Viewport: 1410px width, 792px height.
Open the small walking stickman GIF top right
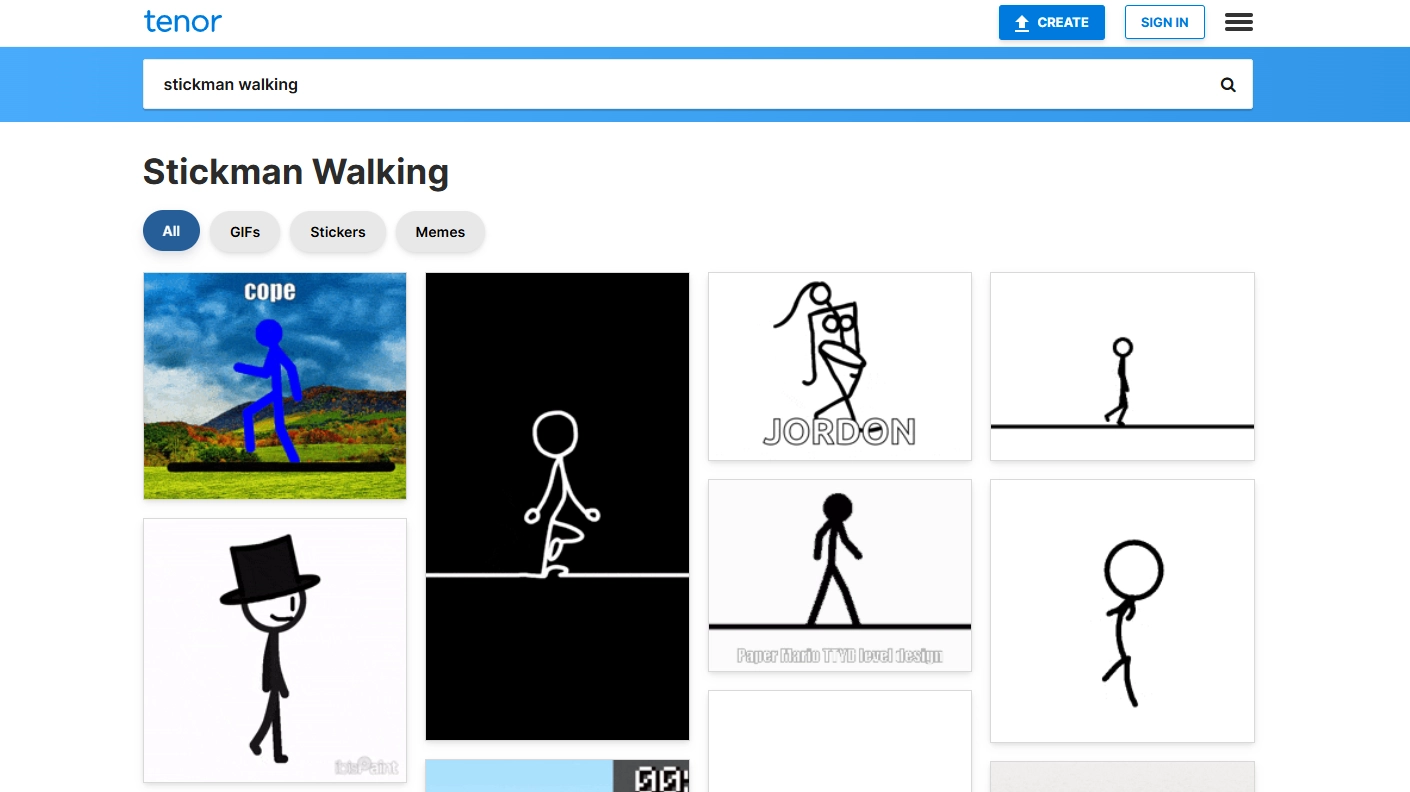[1121, 365]
